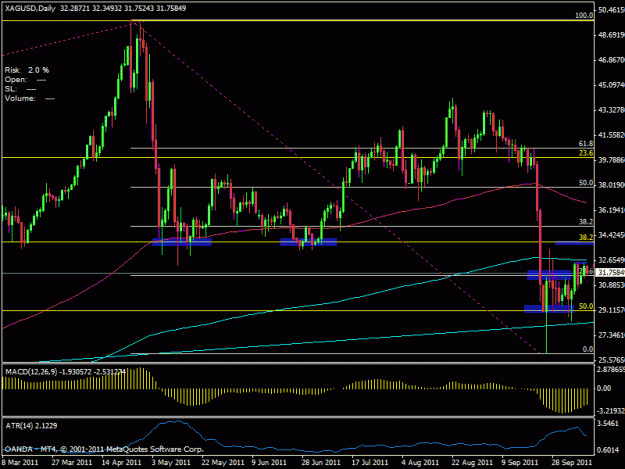Screen dimensions: 625x469
Task: Click the 14 Apr 2011 date label
Action: point(122,463)
